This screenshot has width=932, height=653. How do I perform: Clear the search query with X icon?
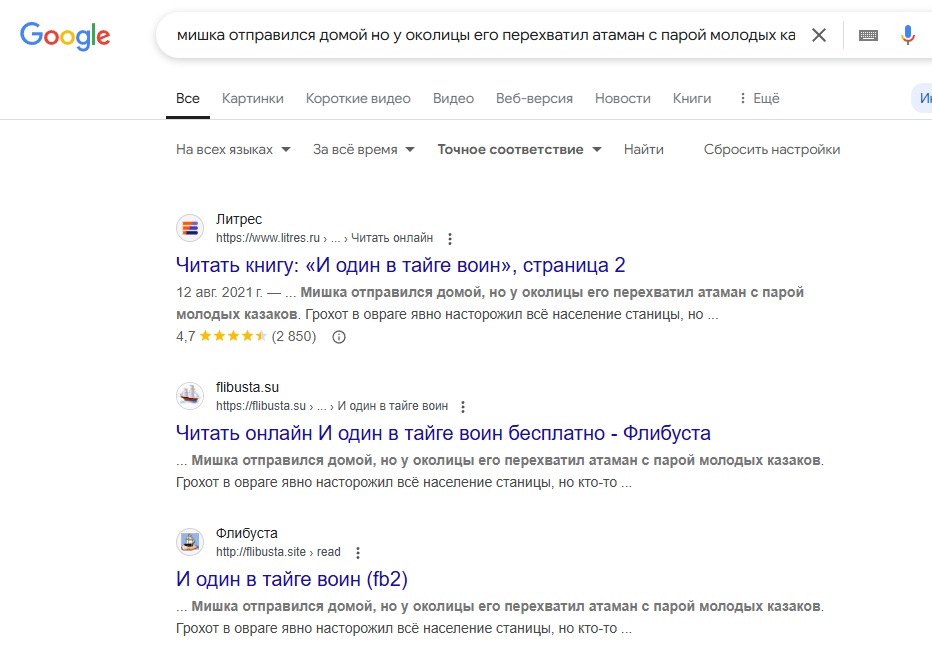tap(818, 35)
